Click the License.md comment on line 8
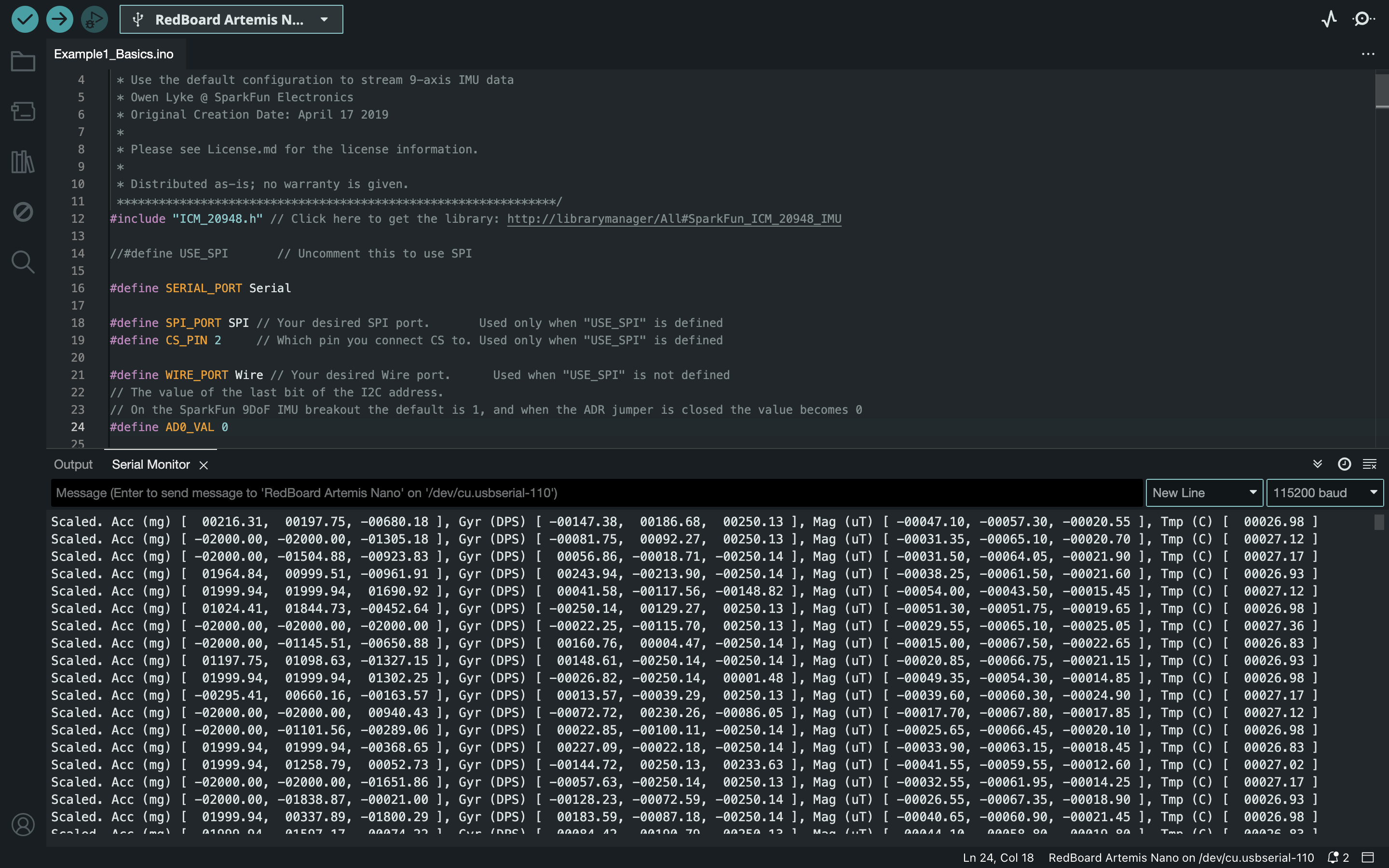The image size is (1389, 868). click(297, 149)
